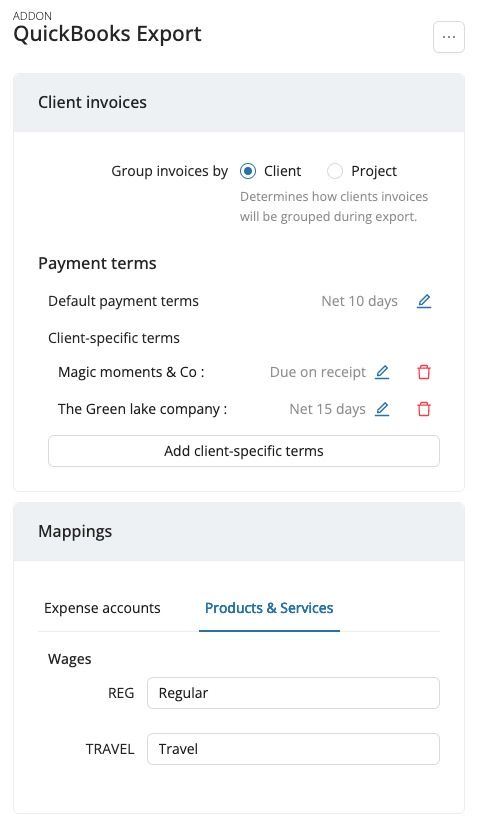Open the three-dots options menu

(x=449, y=37)
